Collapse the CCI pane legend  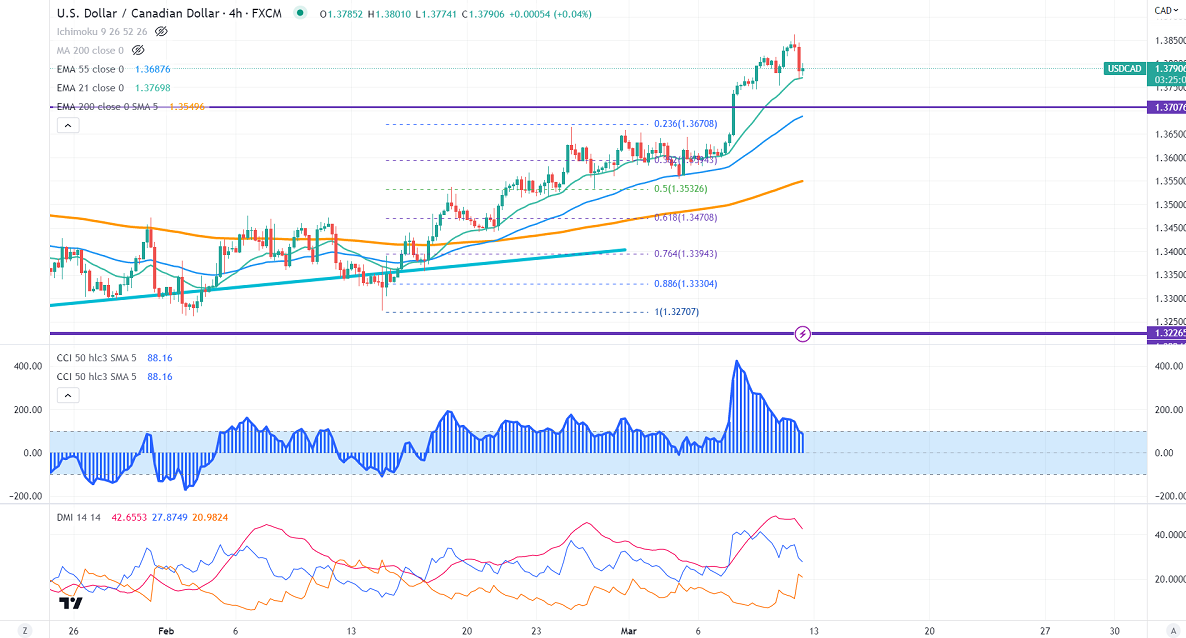pos(67,396)
